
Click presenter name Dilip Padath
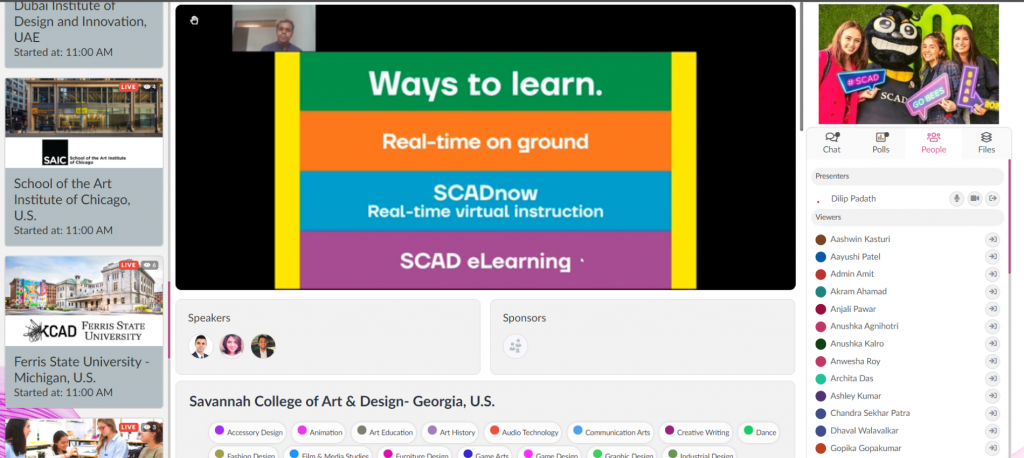point(853,198)
